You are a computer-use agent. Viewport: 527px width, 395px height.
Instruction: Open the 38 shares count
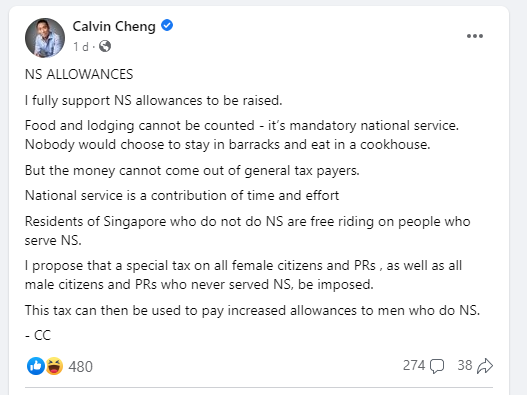465,365
